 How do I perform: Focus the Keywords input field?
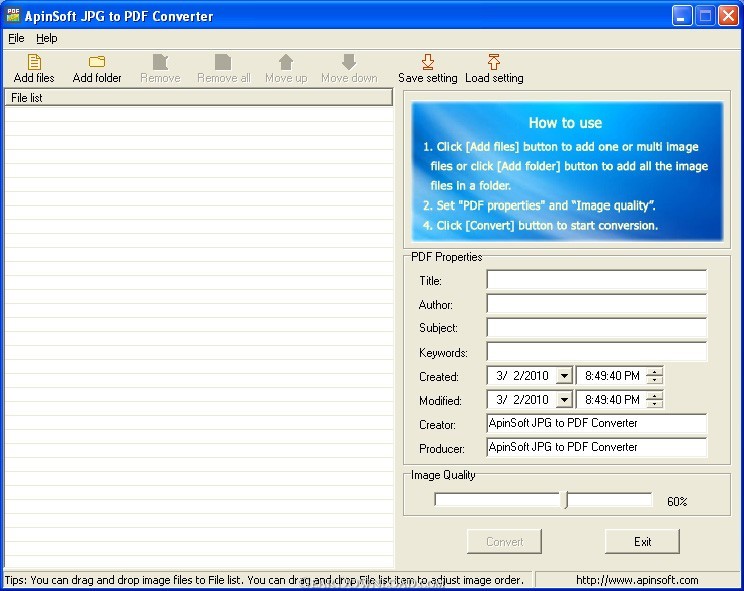596,351
